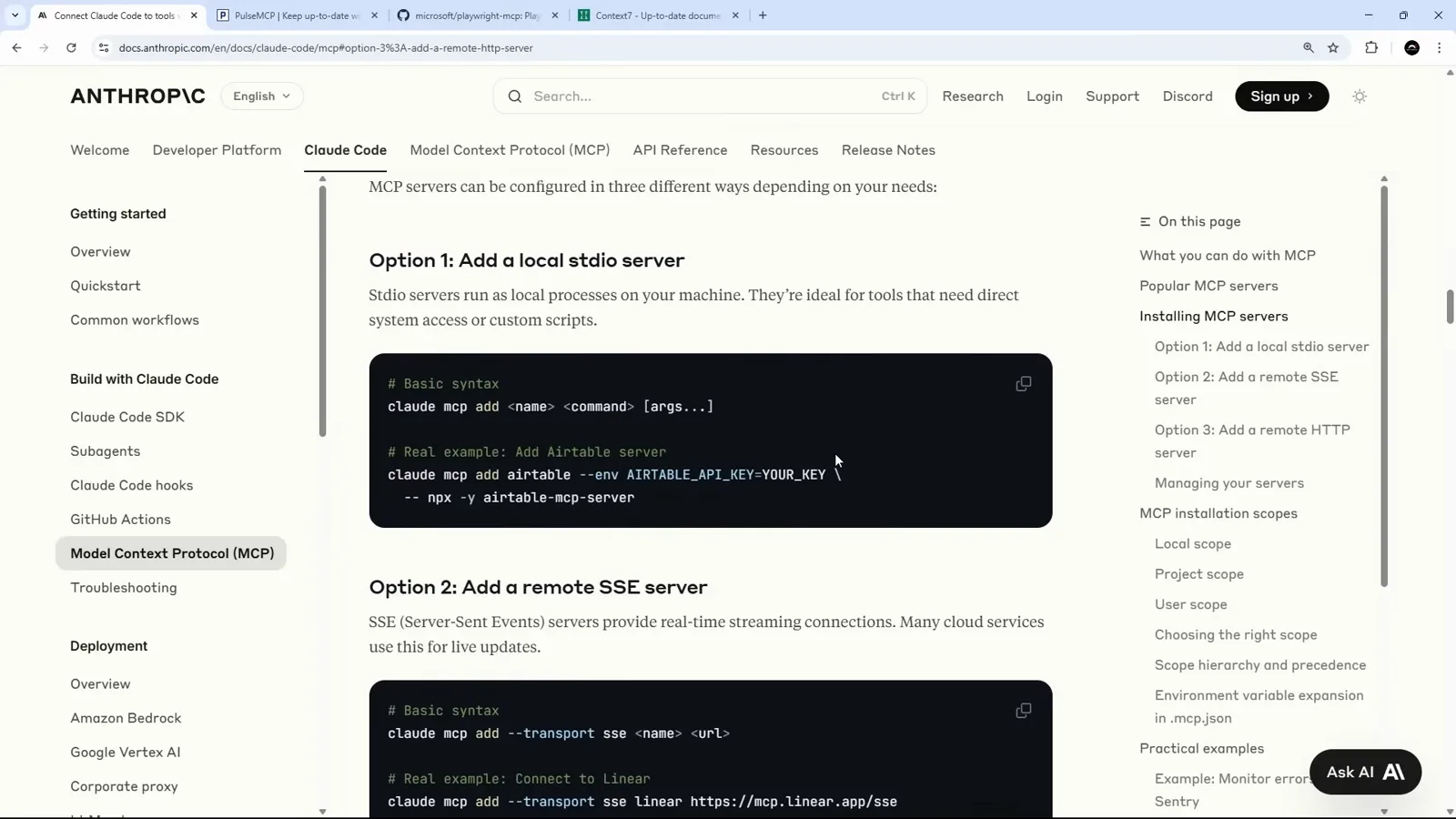Jump to Practical examples section
Viewport: 1456px width, 819px height.
(1201, 749)
